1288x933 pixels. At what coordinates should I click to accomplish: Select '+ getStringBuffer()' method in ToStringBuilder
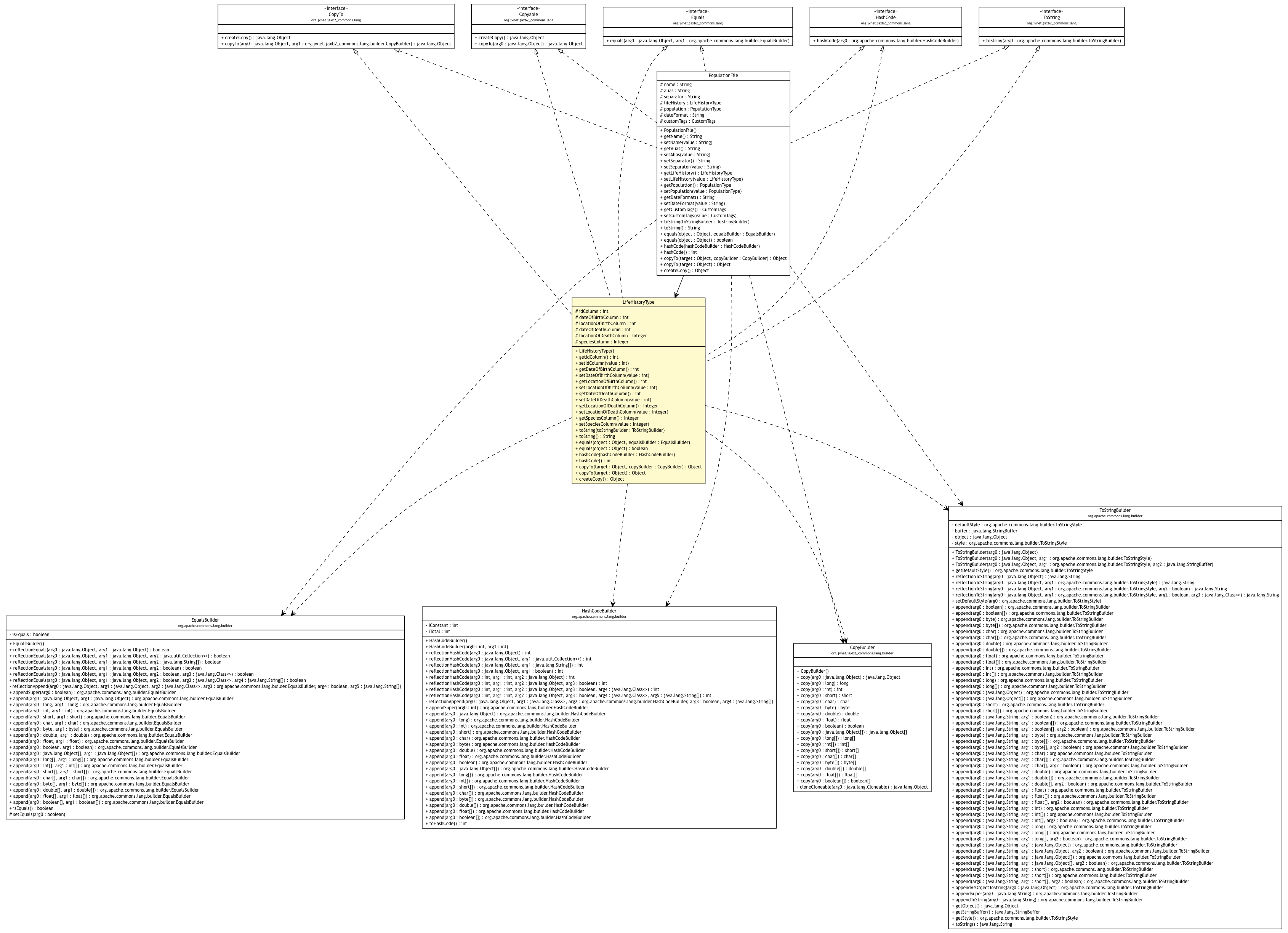[995, 912]
